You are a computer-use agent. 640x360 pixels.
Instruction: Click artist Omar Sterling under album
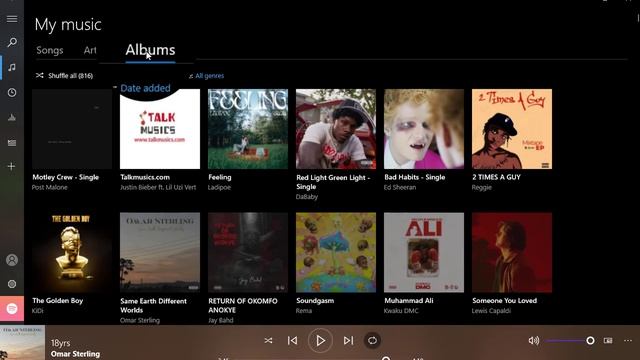[140, 320]
